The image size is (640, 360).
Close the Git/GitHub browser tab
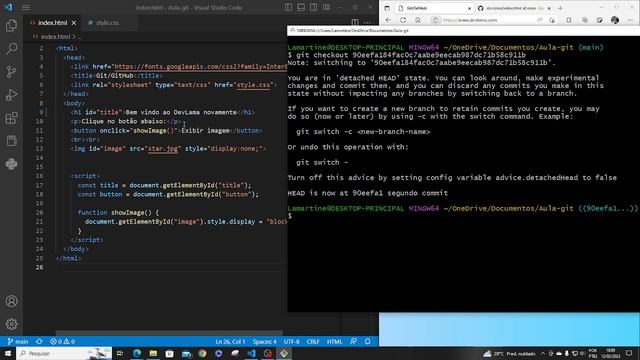coord(469,8)
